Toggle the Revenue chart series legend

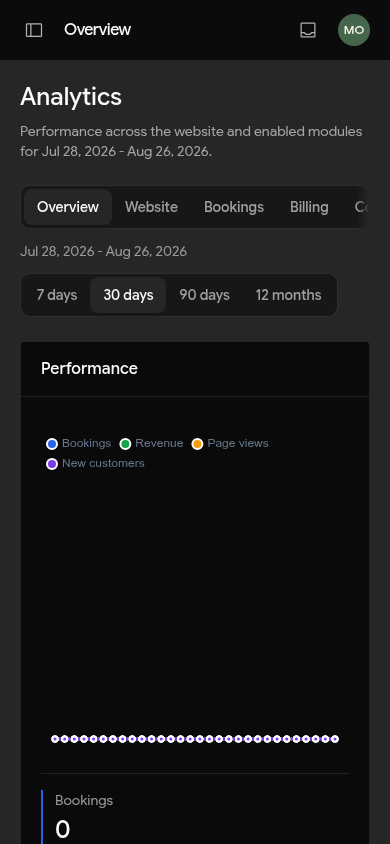pyautogui.click(x=152, y=444)
